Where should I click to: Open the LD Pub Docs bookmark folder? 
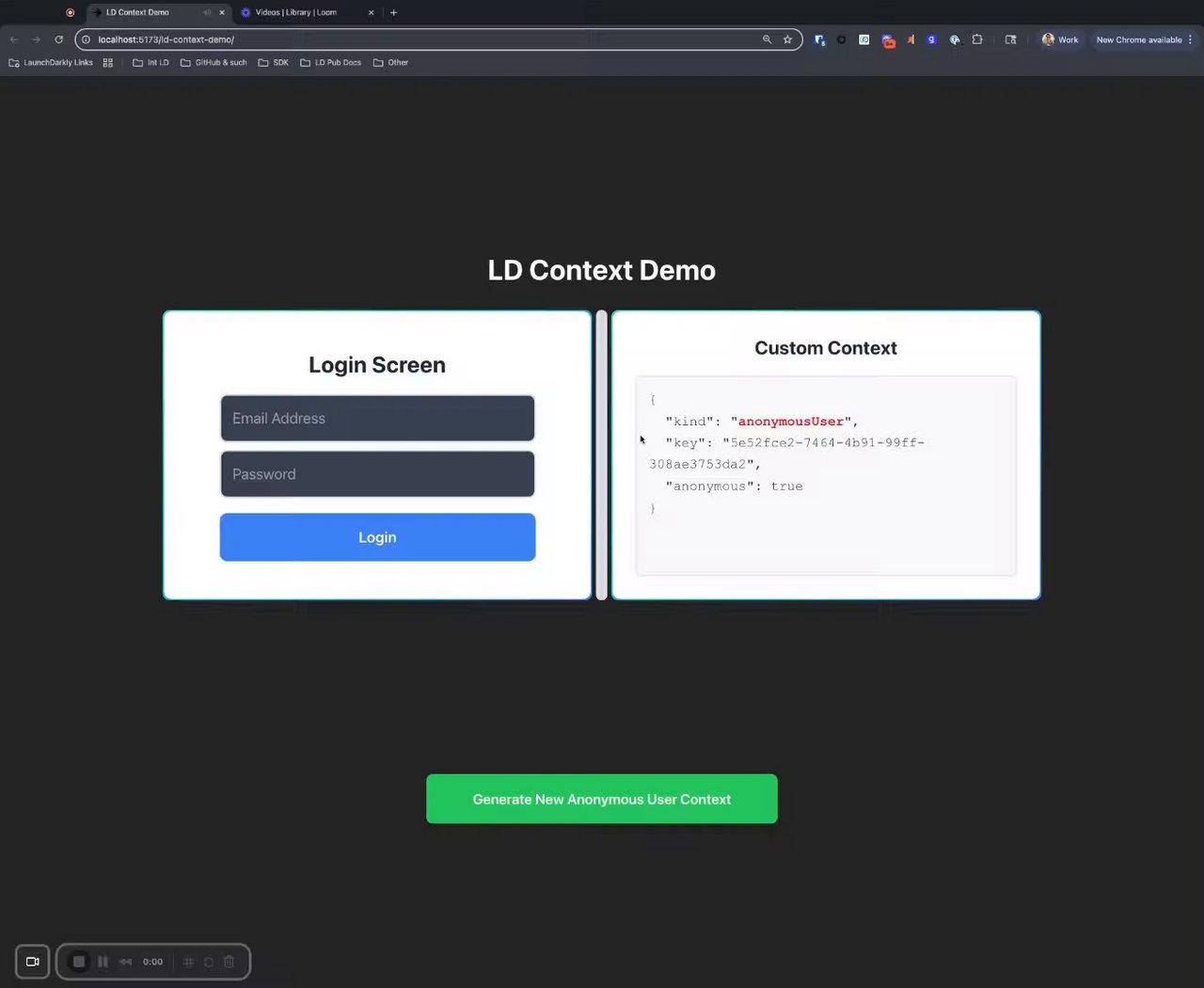(330, 63)
